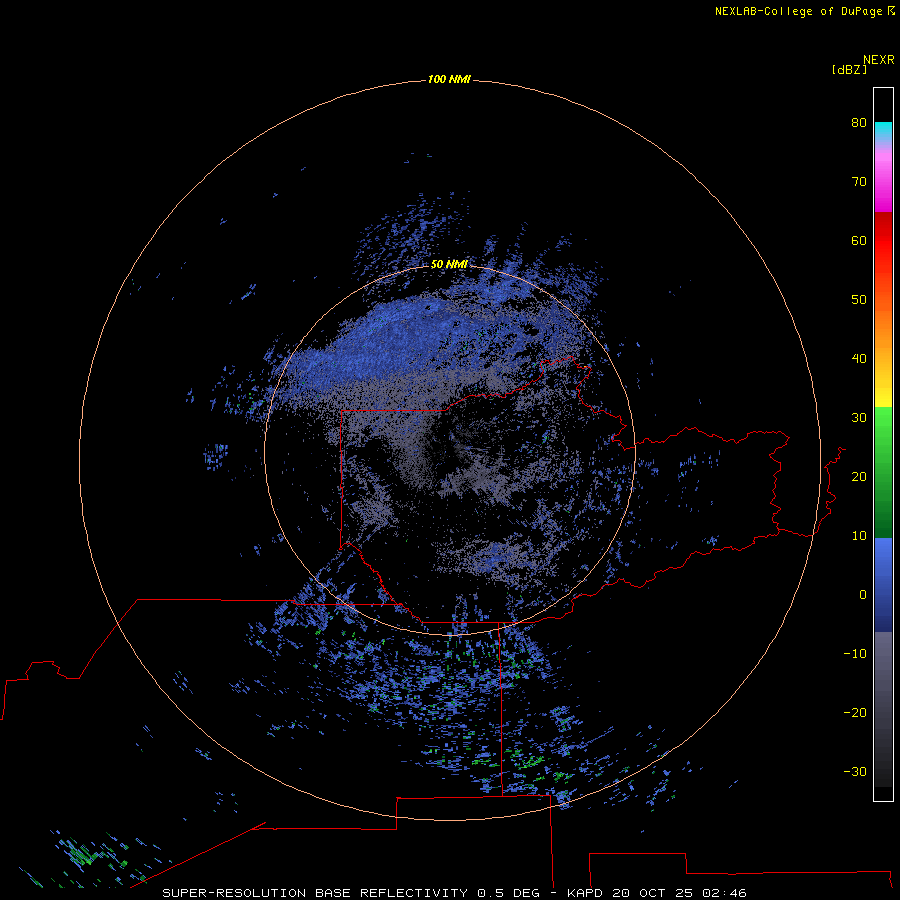
Task: Click the 100 NMI range ring label
Action: (449, 79)
